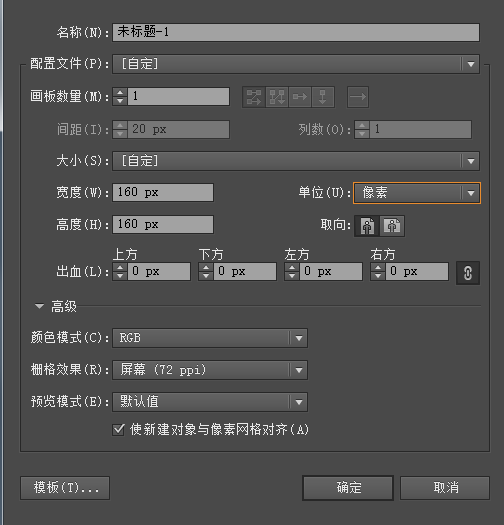The image size is (504, 525).
Task: Select the grid by column arrangement icon
Action: coord(277,97)
